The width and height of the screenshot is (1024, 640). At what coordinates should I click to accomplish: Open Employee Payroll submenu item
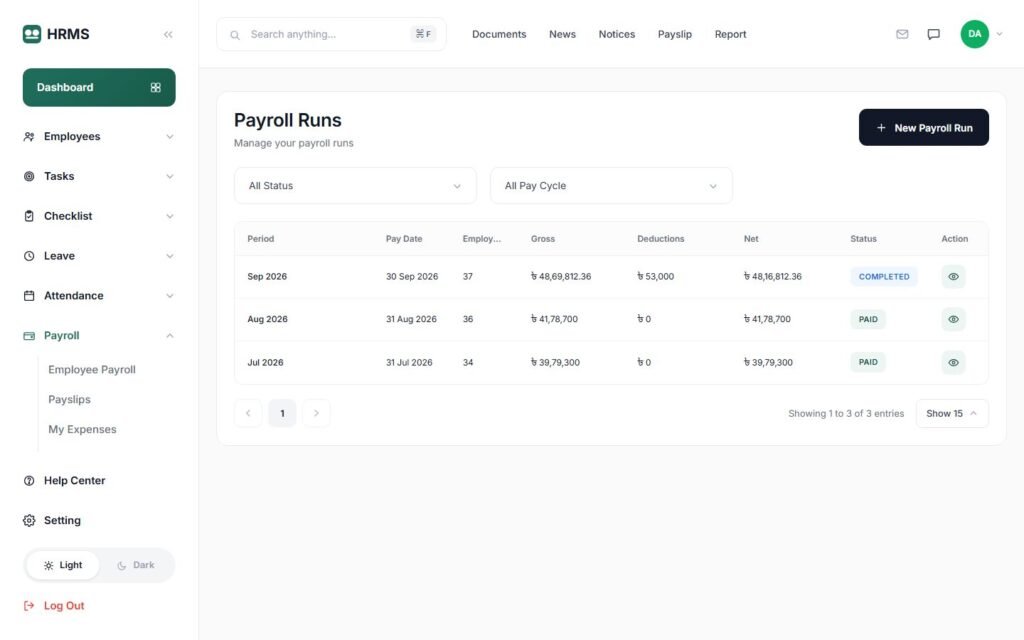(x=92, y=370)
